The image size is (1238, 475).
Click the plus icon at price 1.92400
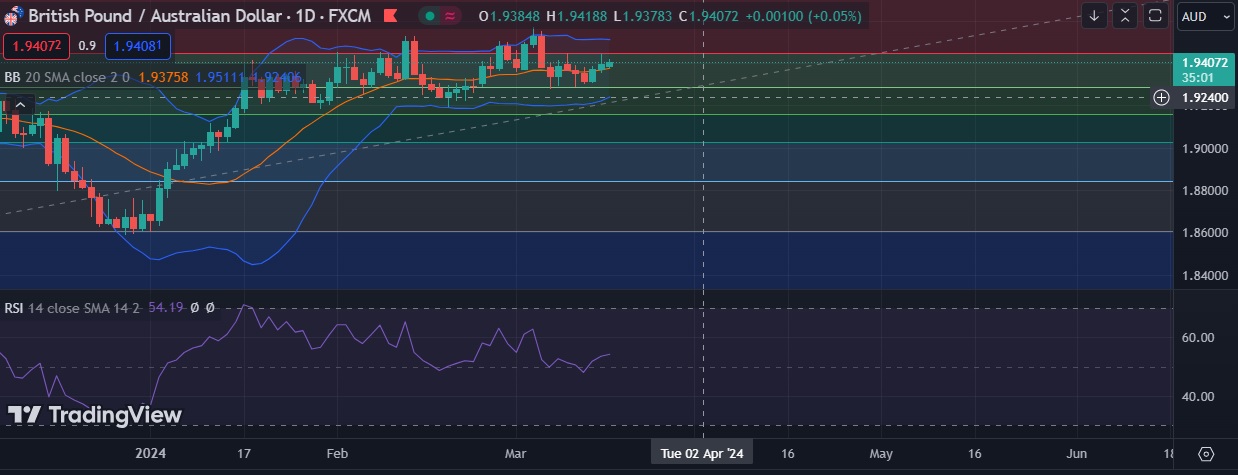click(1161, 97)
